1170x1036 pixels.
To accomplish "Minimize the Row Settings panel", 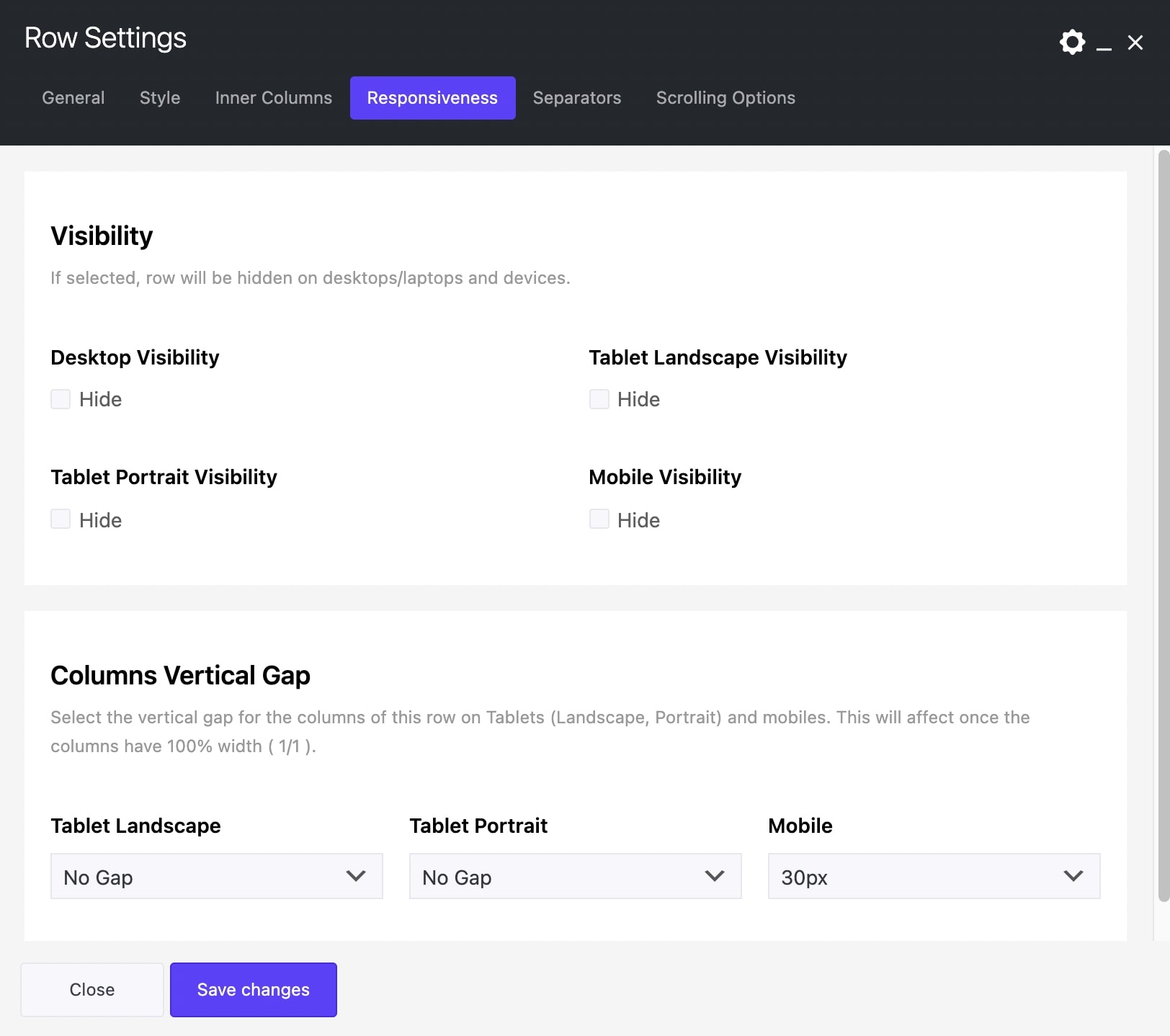I will [x=1104, y=45].
